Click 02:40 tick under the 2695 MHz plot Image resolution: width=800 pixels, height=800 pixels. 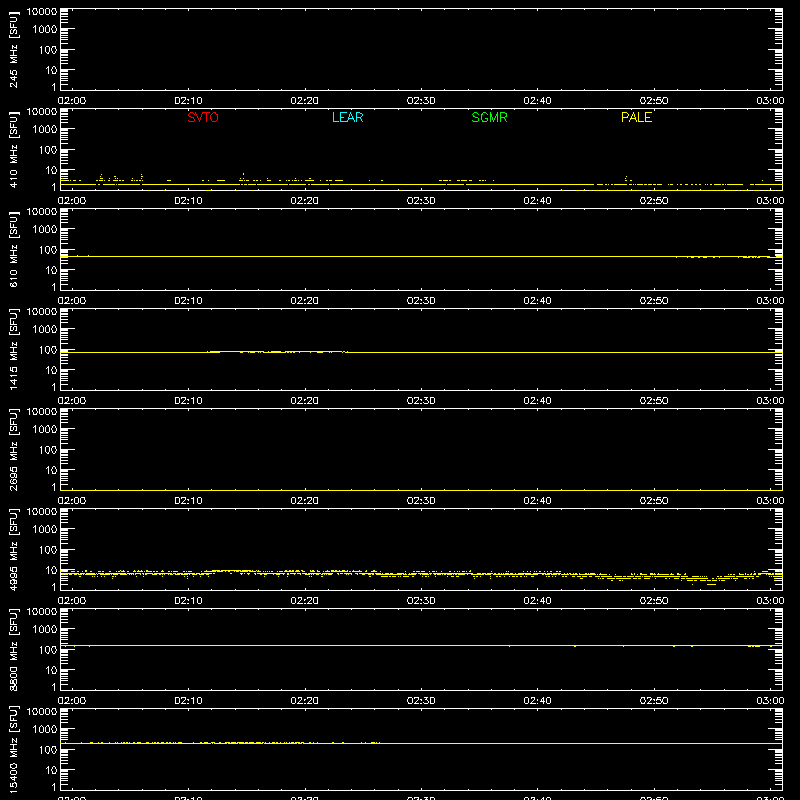click(537, 501)
